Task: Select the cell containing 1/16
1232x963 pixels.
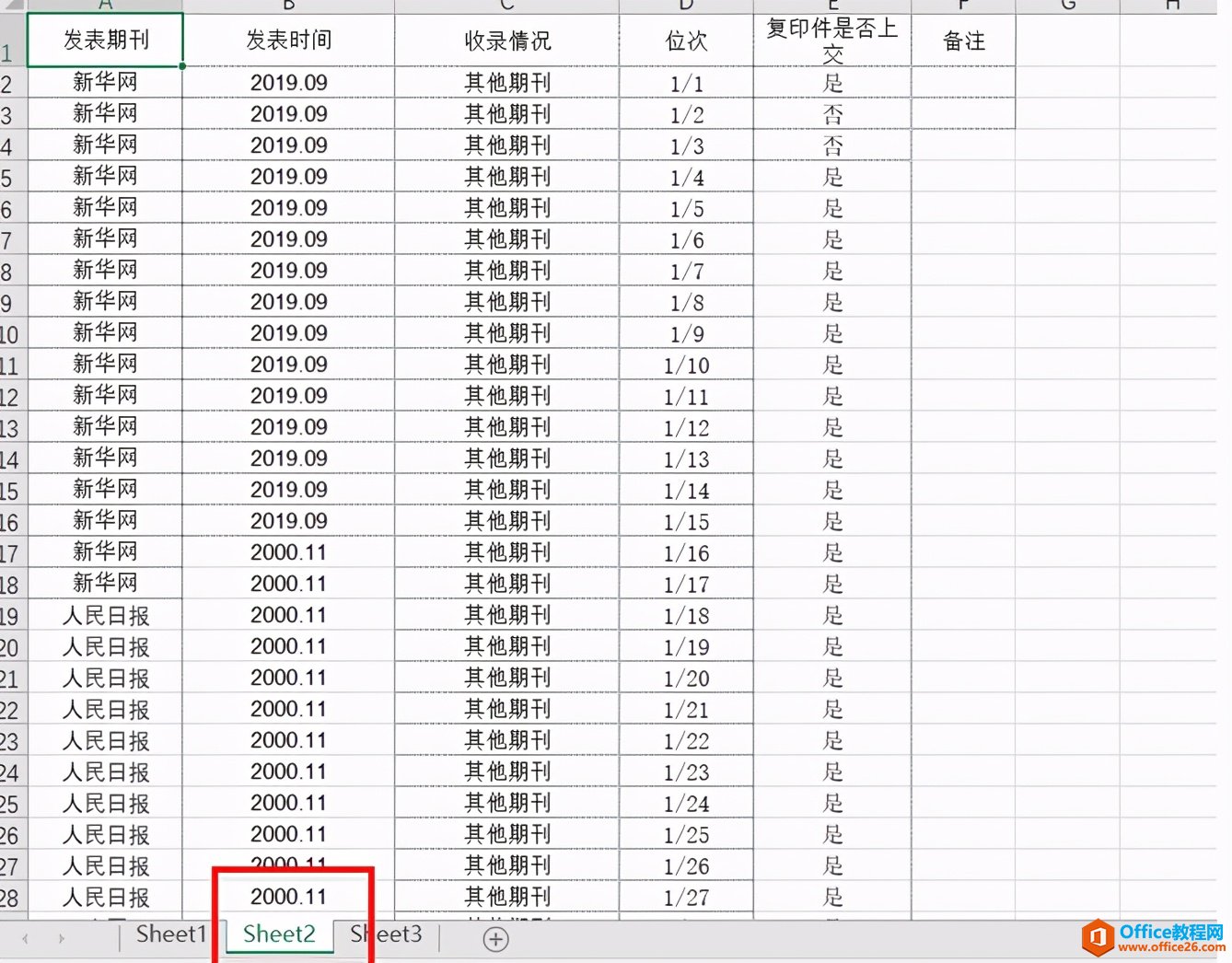Action: (x=686, y=552)
